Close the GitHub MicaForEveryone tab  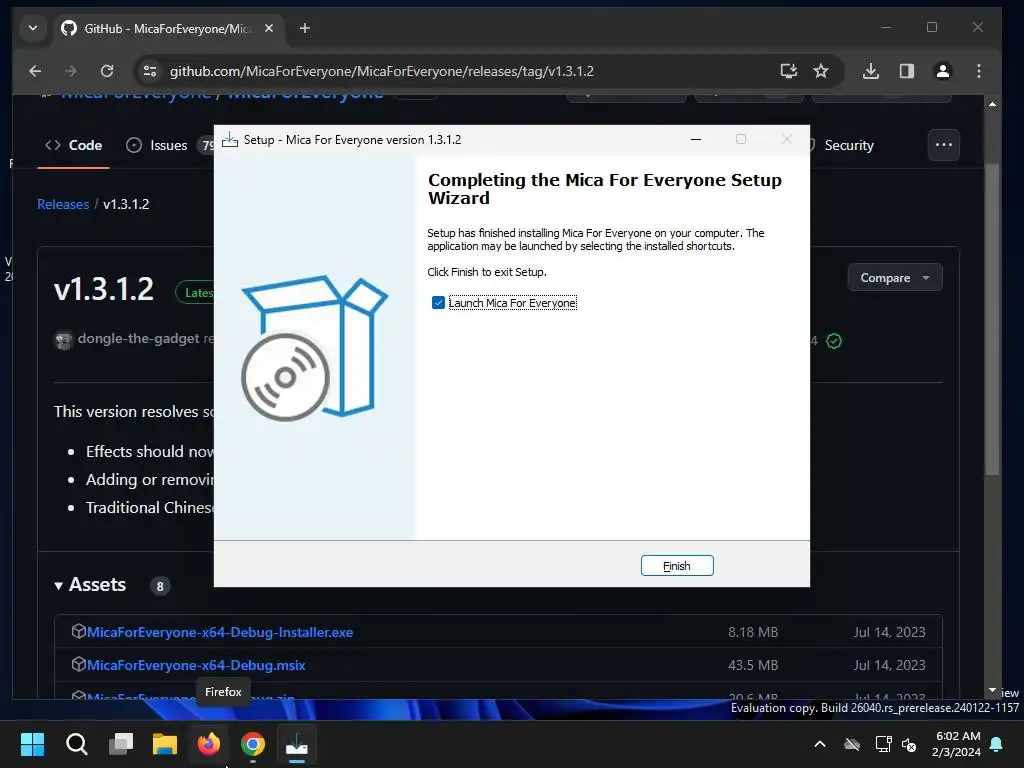click(x=268, y=28)
